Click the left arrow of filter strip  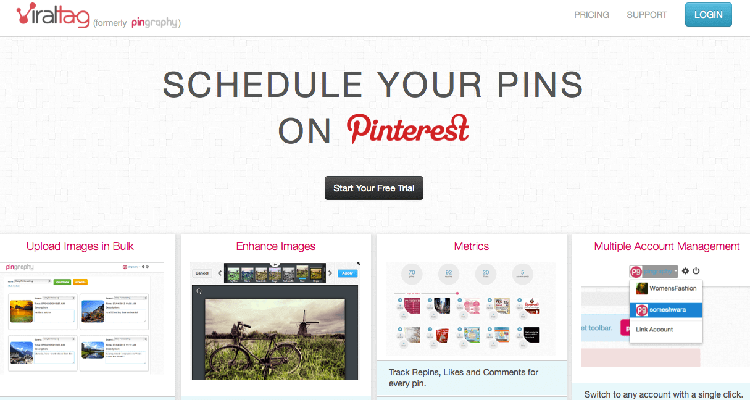pyautogui.click(x=219, y=272)
